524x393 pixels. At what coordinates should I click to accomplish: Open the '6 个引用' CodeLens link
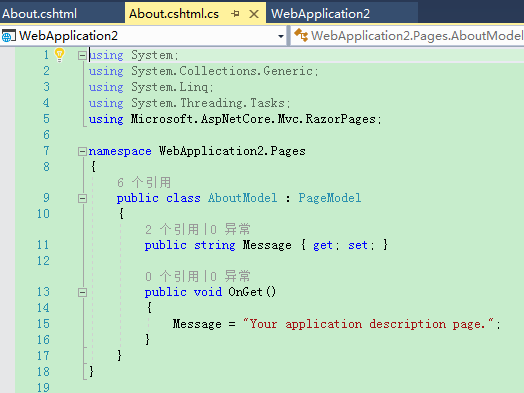tap(144, 182)
